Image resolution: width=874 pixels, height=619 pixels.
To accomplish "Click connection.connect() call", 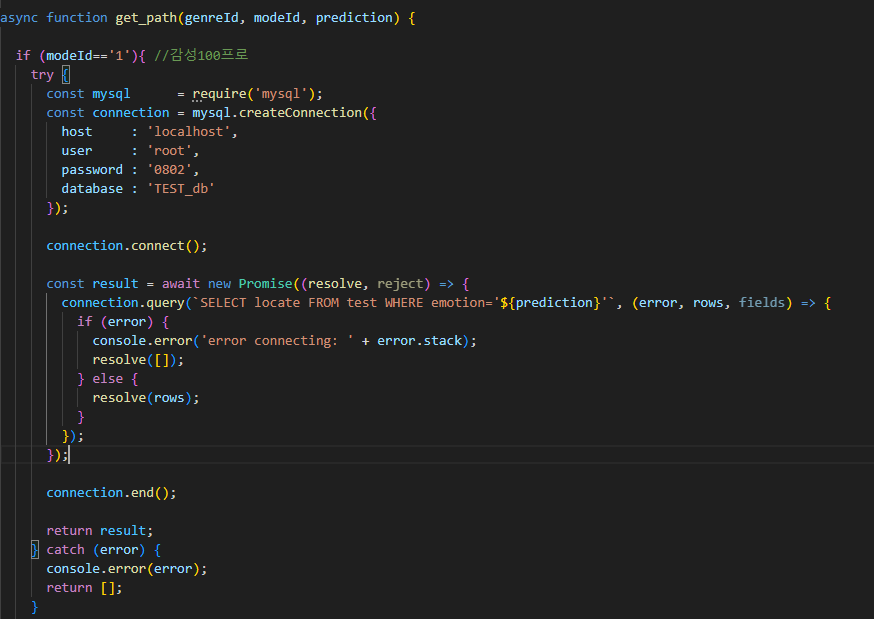I will pyautogui.click(x=127, y=246).
